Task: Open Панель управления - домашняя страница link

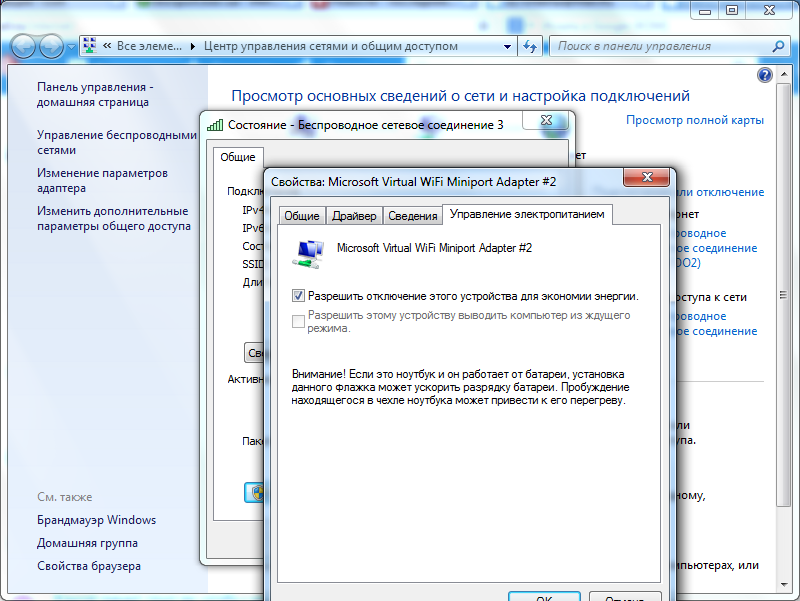Action: (95, 94)
